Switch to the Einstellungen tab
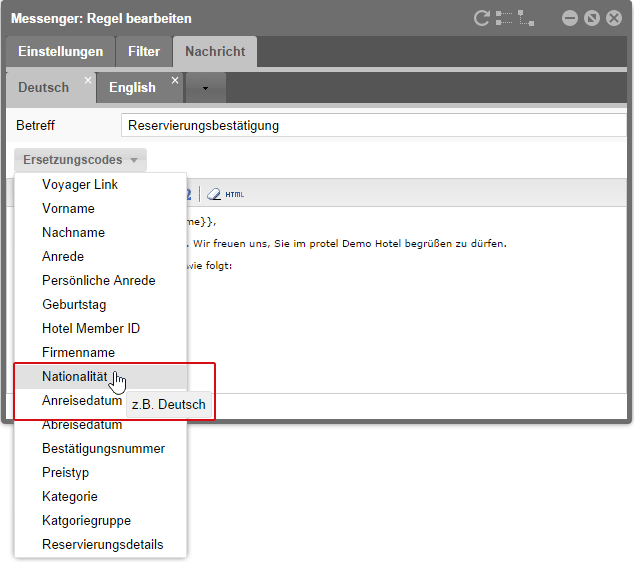The height and width of the screenshot is (562, 634). (60, 51)
